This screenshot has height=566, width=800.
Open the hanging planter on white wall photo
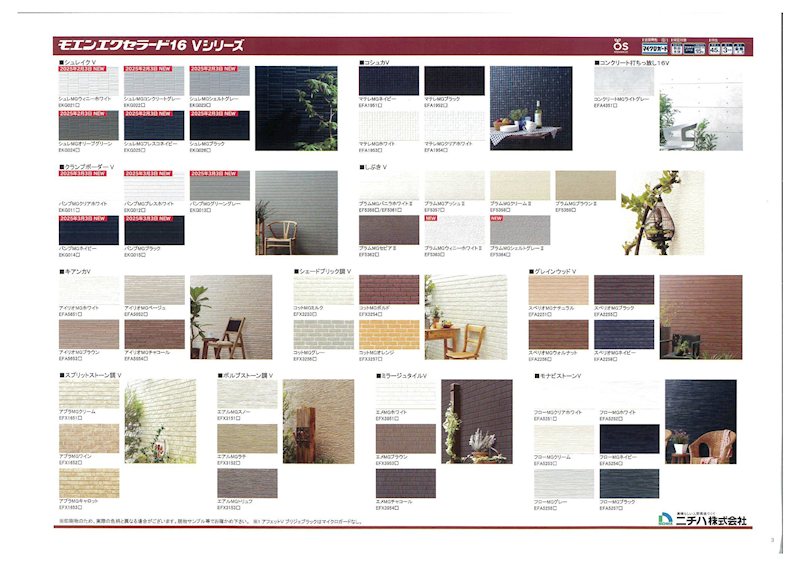[x=662, y=213]
